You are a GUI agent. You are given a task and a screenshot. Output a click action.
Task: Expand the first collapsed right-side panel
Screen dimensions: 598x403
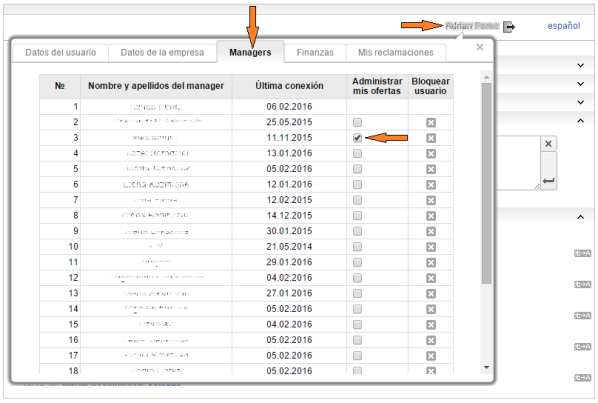click(x=580, y=66)
